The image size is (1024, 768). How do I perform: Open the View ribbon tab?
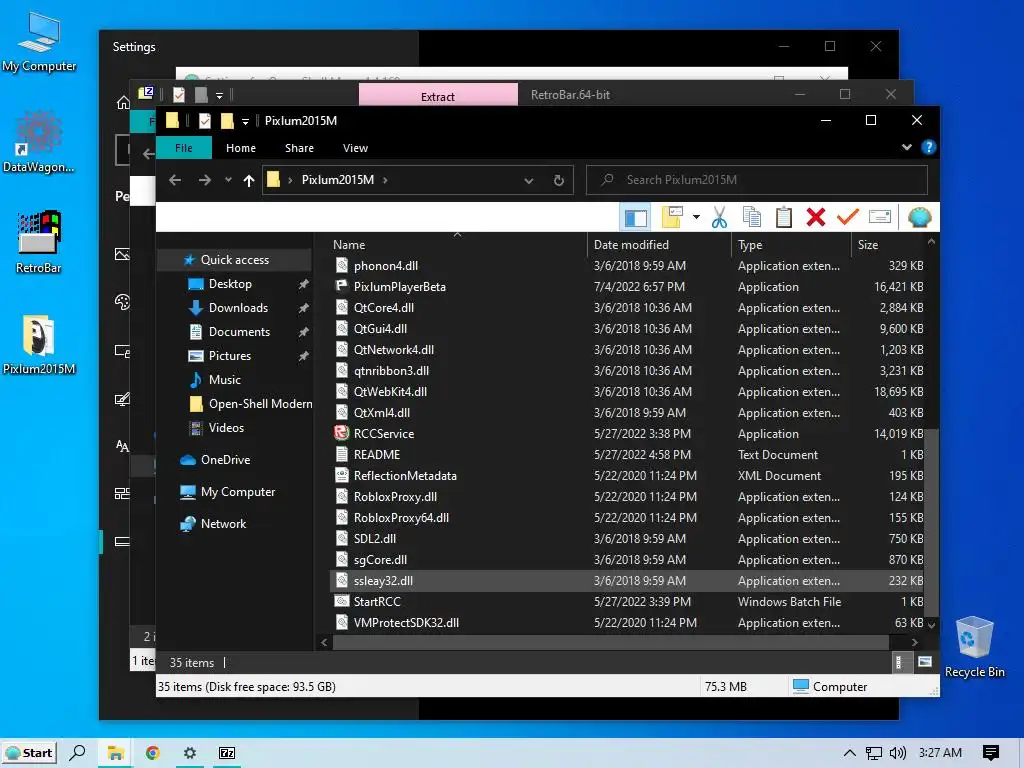click(355, 148)
